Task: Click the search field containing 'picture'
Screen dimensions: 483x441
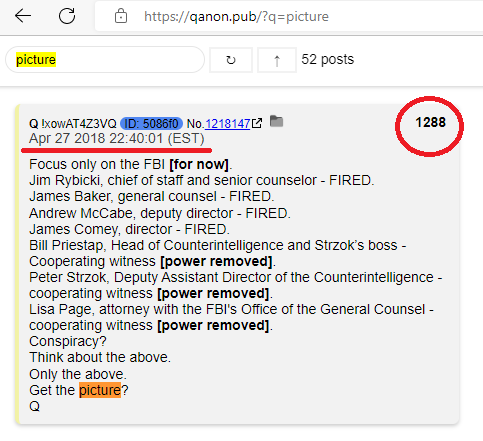Action: (105, 60)
